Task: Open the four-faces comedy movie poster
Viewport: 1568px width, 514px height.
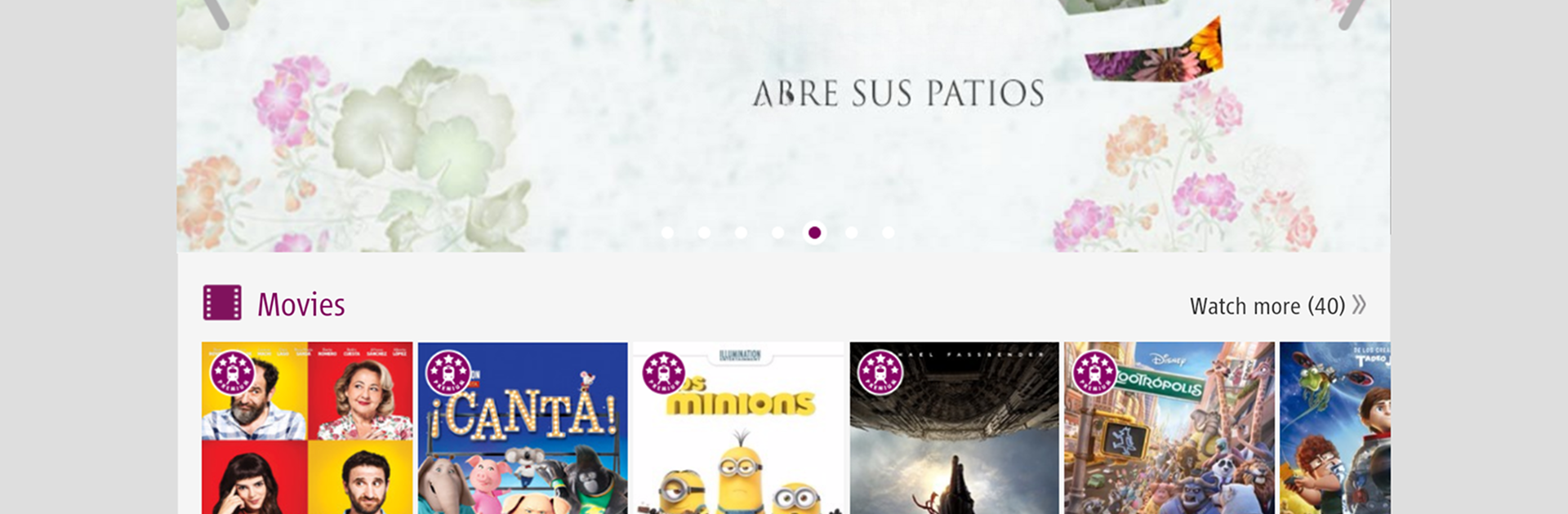Action: (307, 428)
